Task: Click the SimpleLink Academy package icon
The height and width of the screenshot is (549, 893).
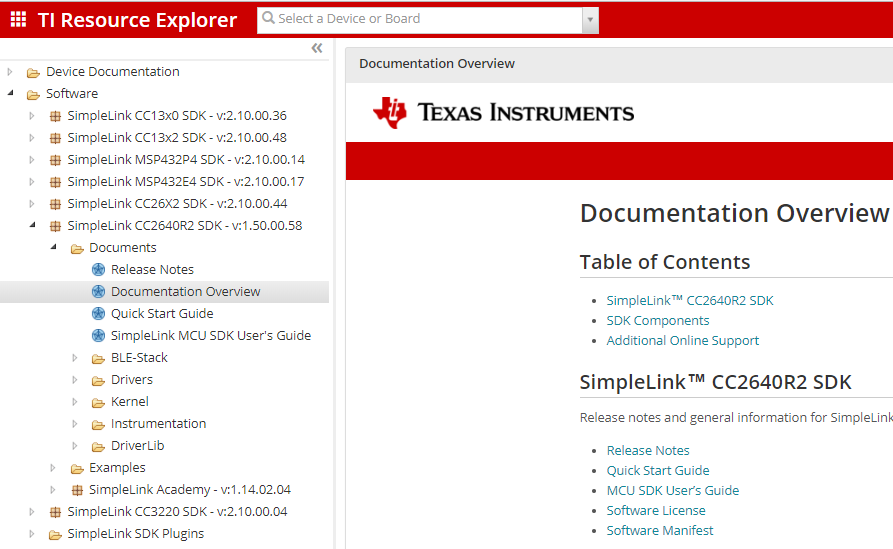Action: [x=77, y=490]
